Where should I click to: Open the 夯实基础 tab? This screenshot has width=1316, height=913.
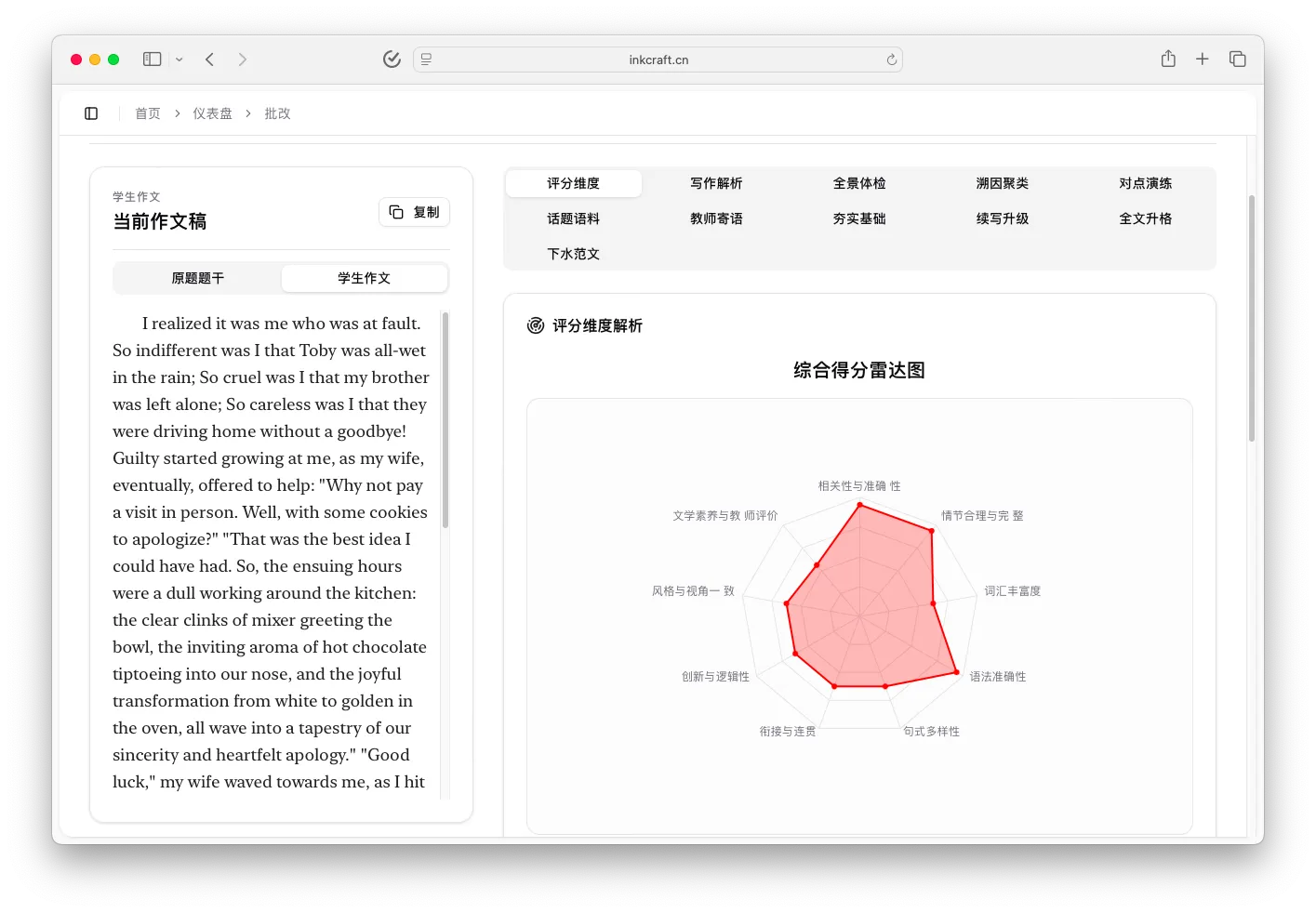coord(859,218)
